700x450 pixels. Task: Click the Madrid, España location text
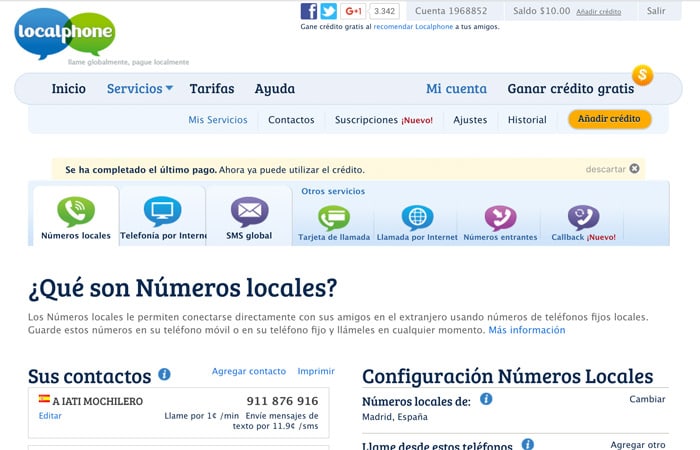(x=395, y=417)
